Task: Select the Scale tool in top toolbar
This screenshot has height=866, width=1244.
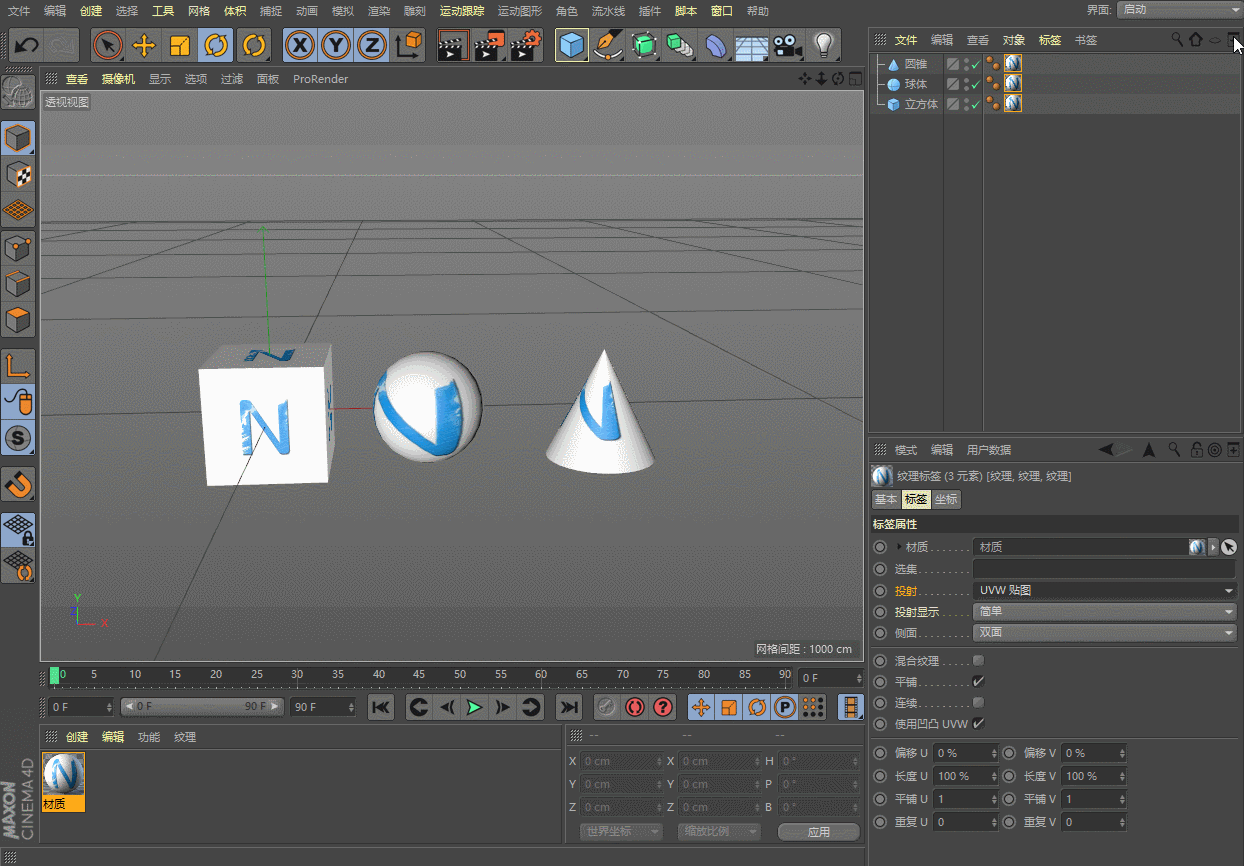Action: click(180, 46)
